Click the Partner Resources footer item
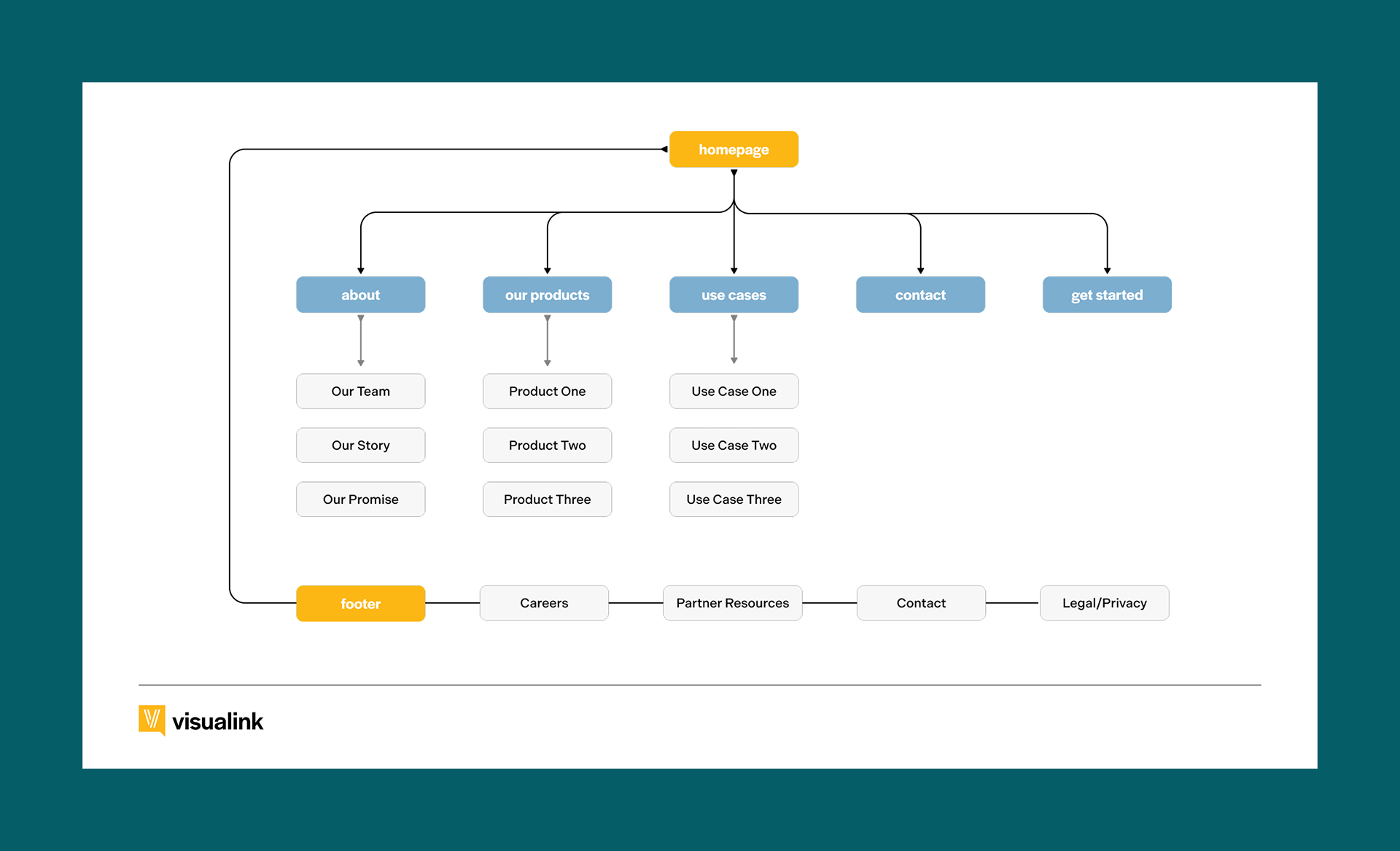Viewport: 1400px width, 851px height. 732,602
